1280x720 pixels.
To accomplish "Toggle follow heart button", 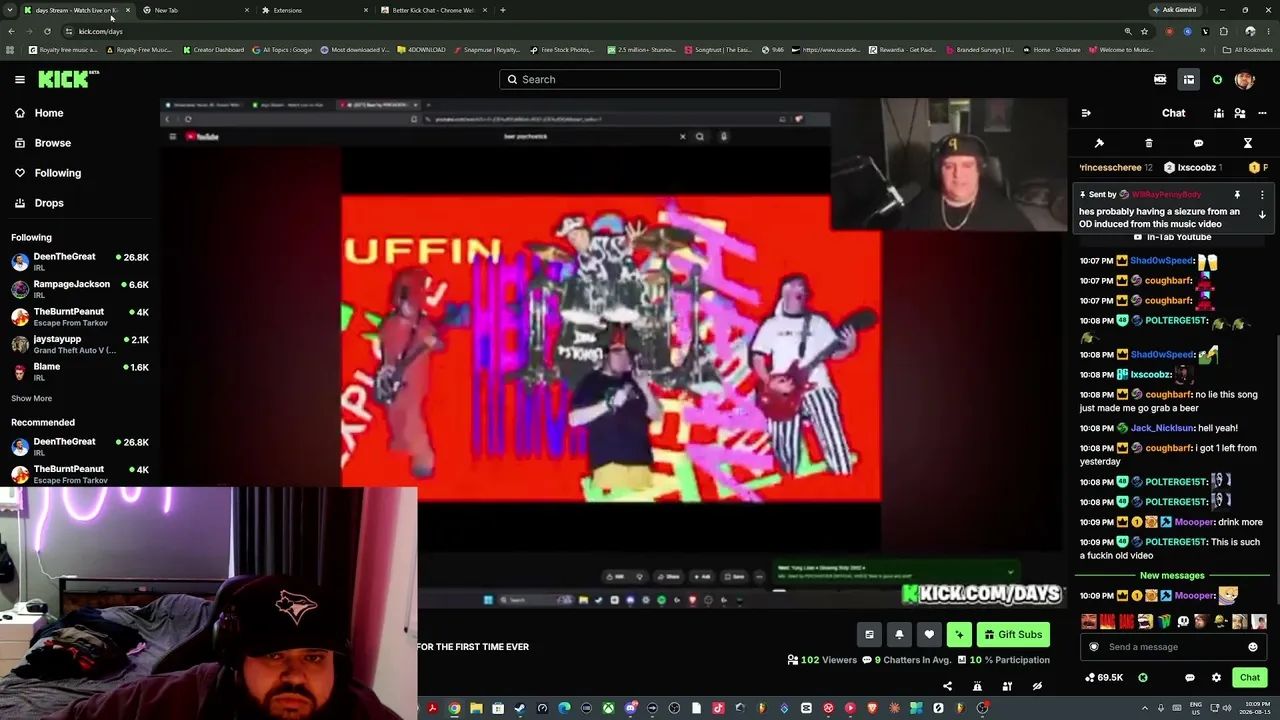I will [x=929, y=634].
